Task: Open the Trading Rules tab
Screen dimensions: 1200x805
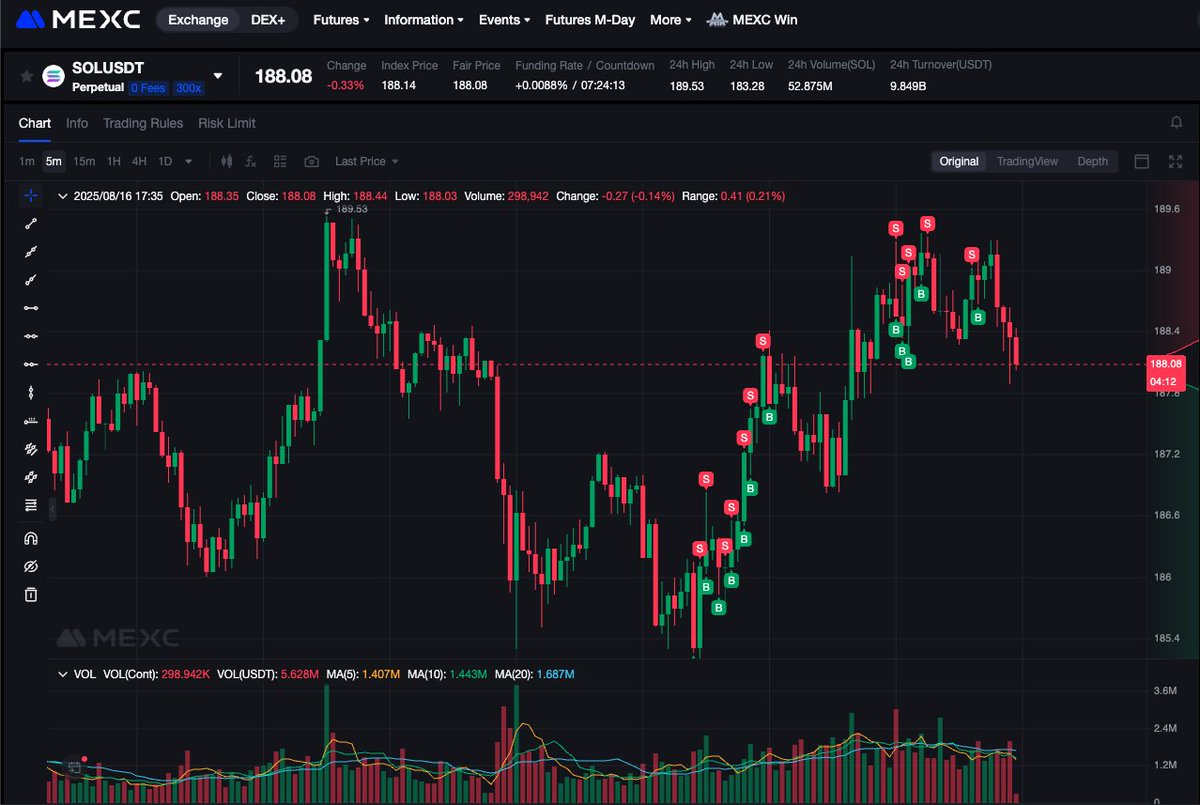Action: tap(143, 123)
